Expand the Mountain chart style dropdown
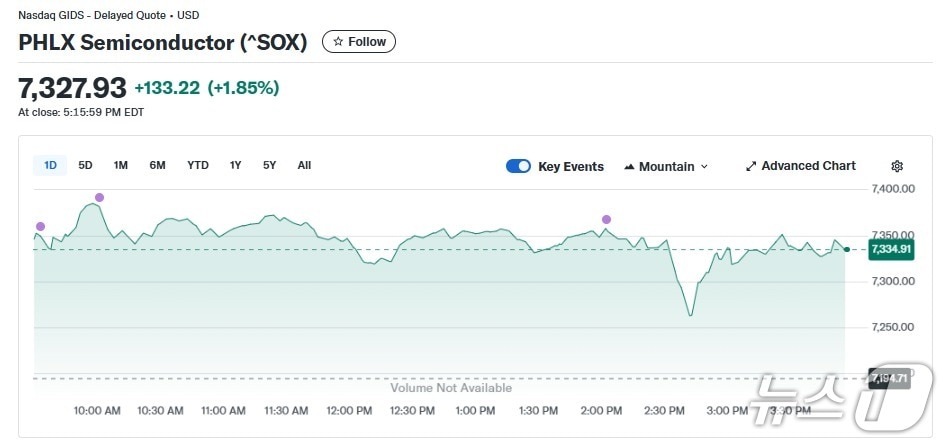The height and width of the screenshot is (445, 947). [x=704, y=166]
